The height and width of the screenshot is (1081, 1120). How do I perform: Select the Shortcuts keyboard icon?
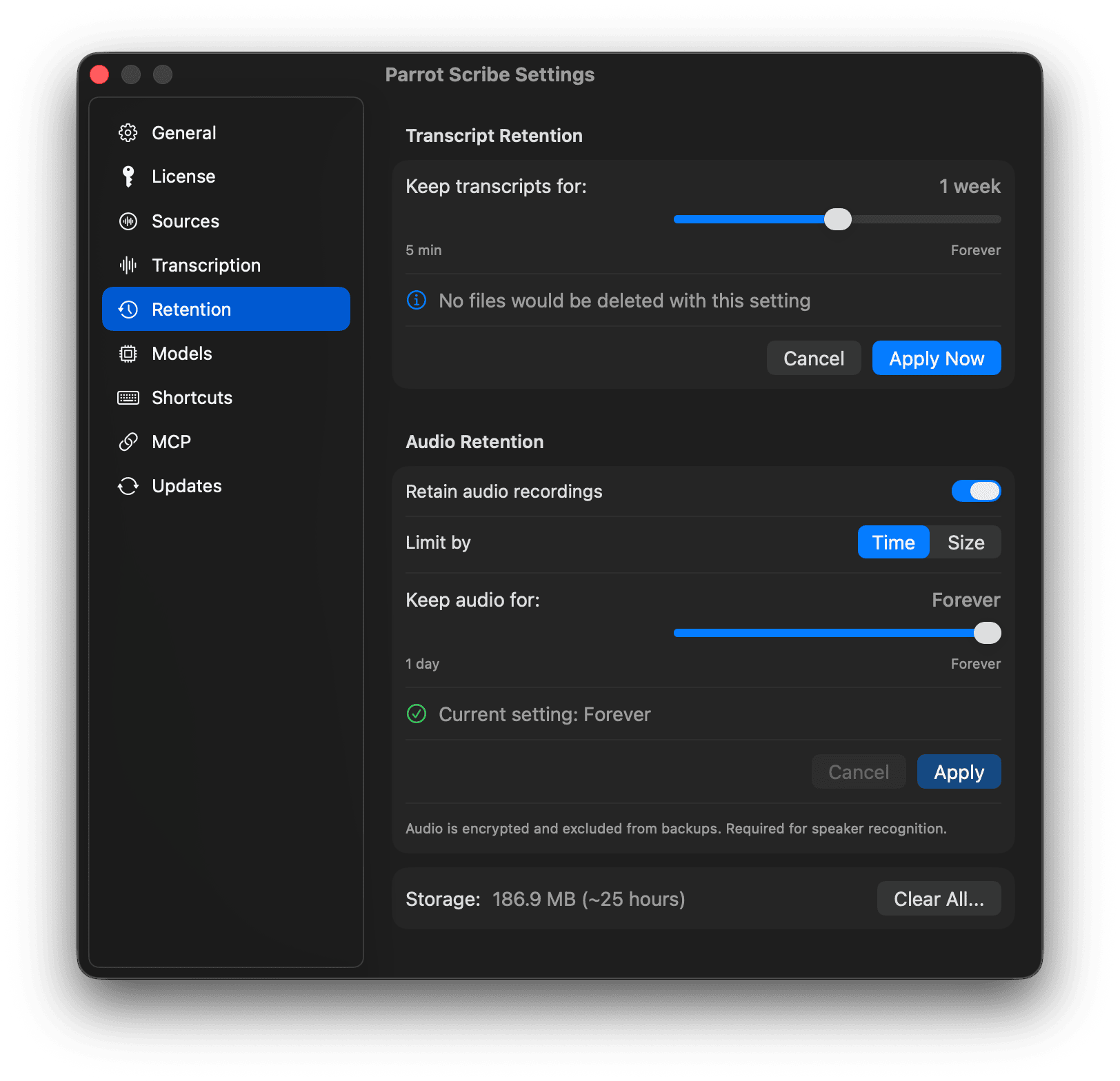point(128,397)
